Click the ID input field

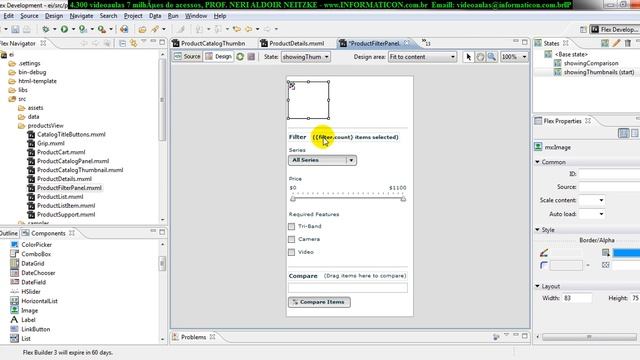[x=609, y=174]
